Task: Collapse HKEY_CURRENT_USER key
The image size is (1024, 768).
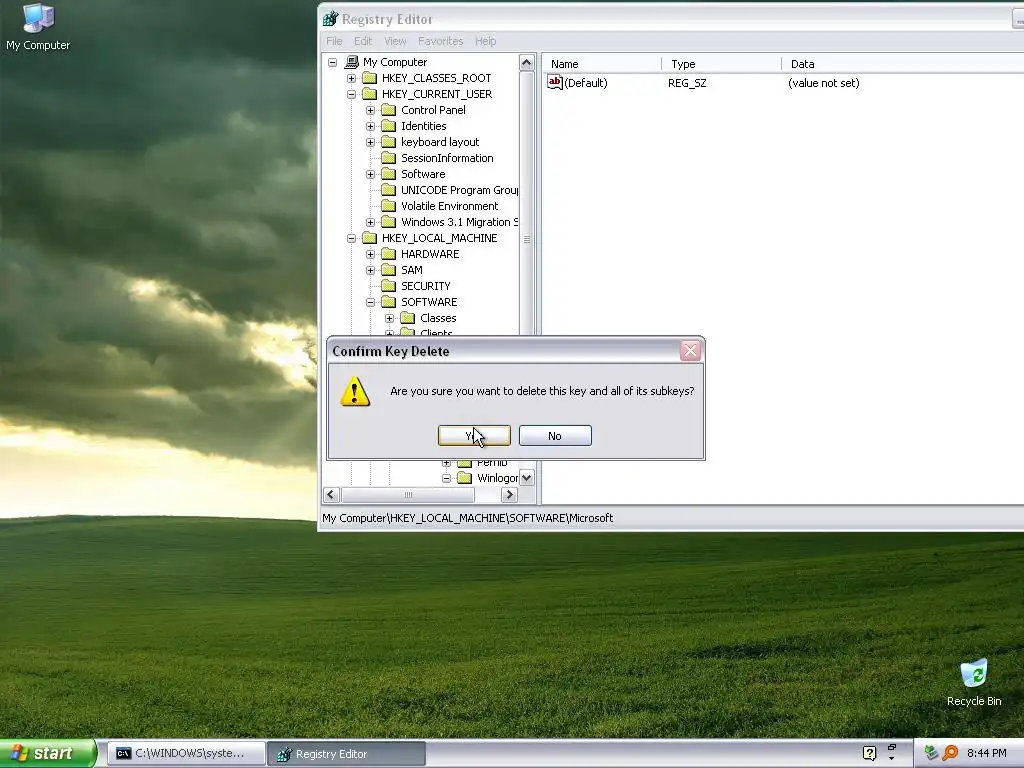Action: click(351, 94)
